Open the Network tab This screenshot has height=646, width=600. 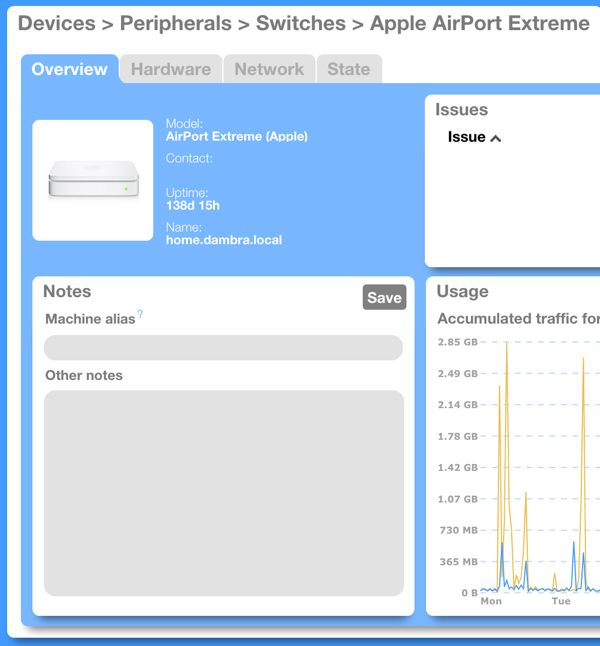(269, 69)
